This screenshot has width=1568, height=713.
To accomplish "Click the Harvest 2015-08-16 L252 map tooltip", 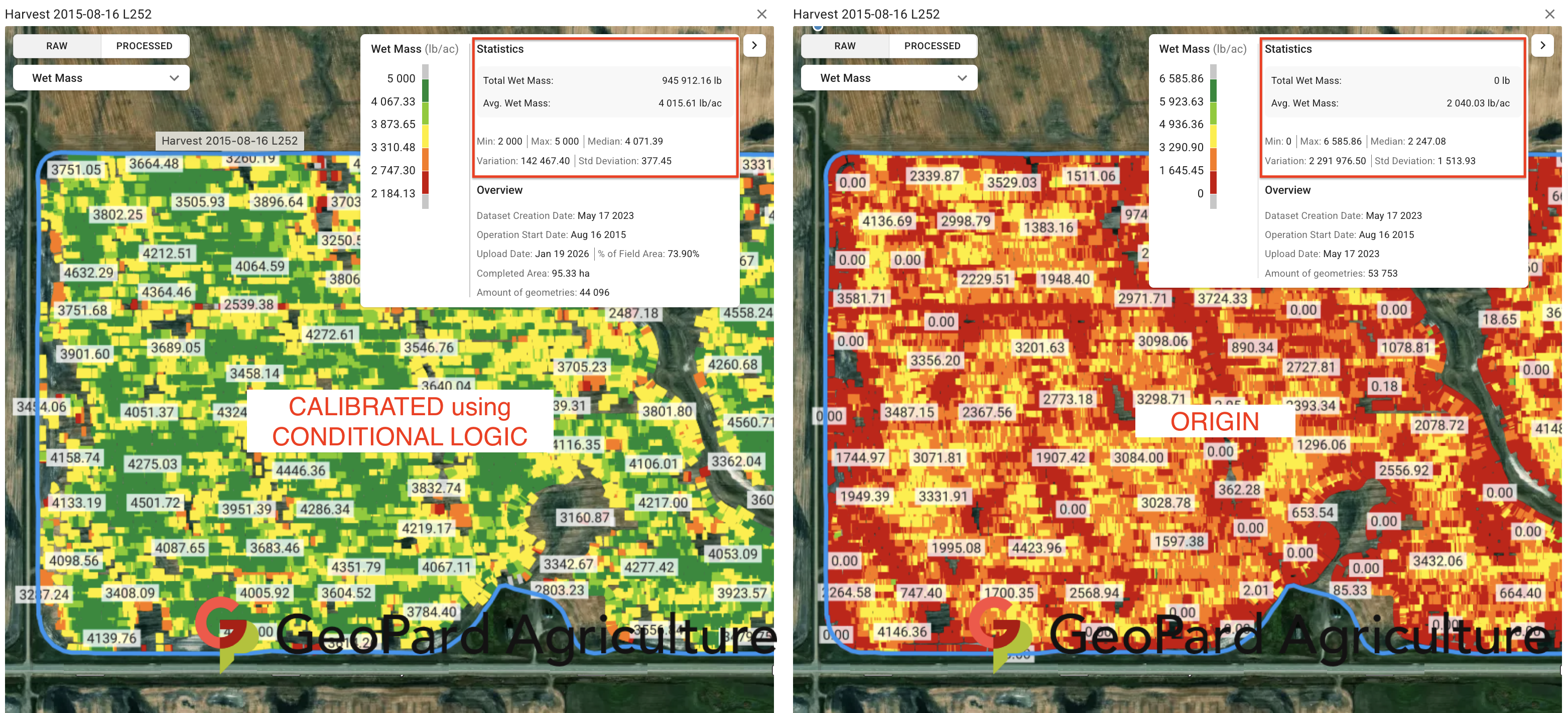I will click(x=229, y=141).
